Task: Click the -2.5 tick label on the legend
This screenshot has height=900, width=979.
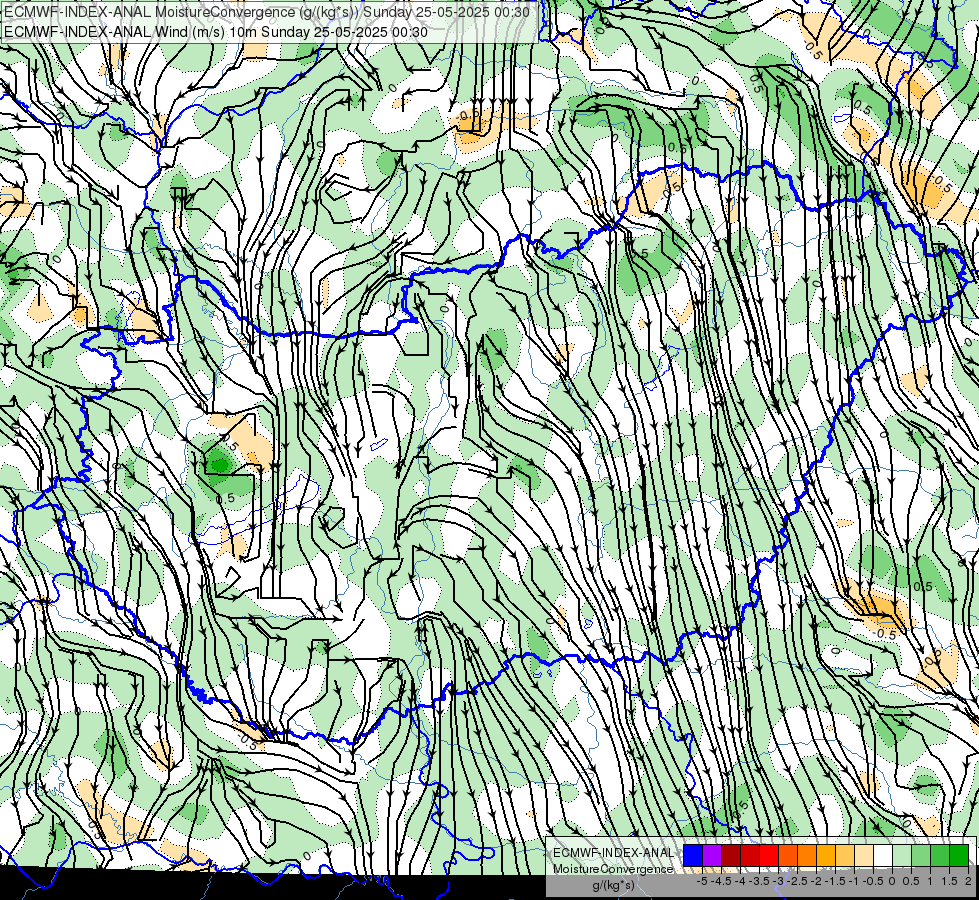Action: pos(797,881)
